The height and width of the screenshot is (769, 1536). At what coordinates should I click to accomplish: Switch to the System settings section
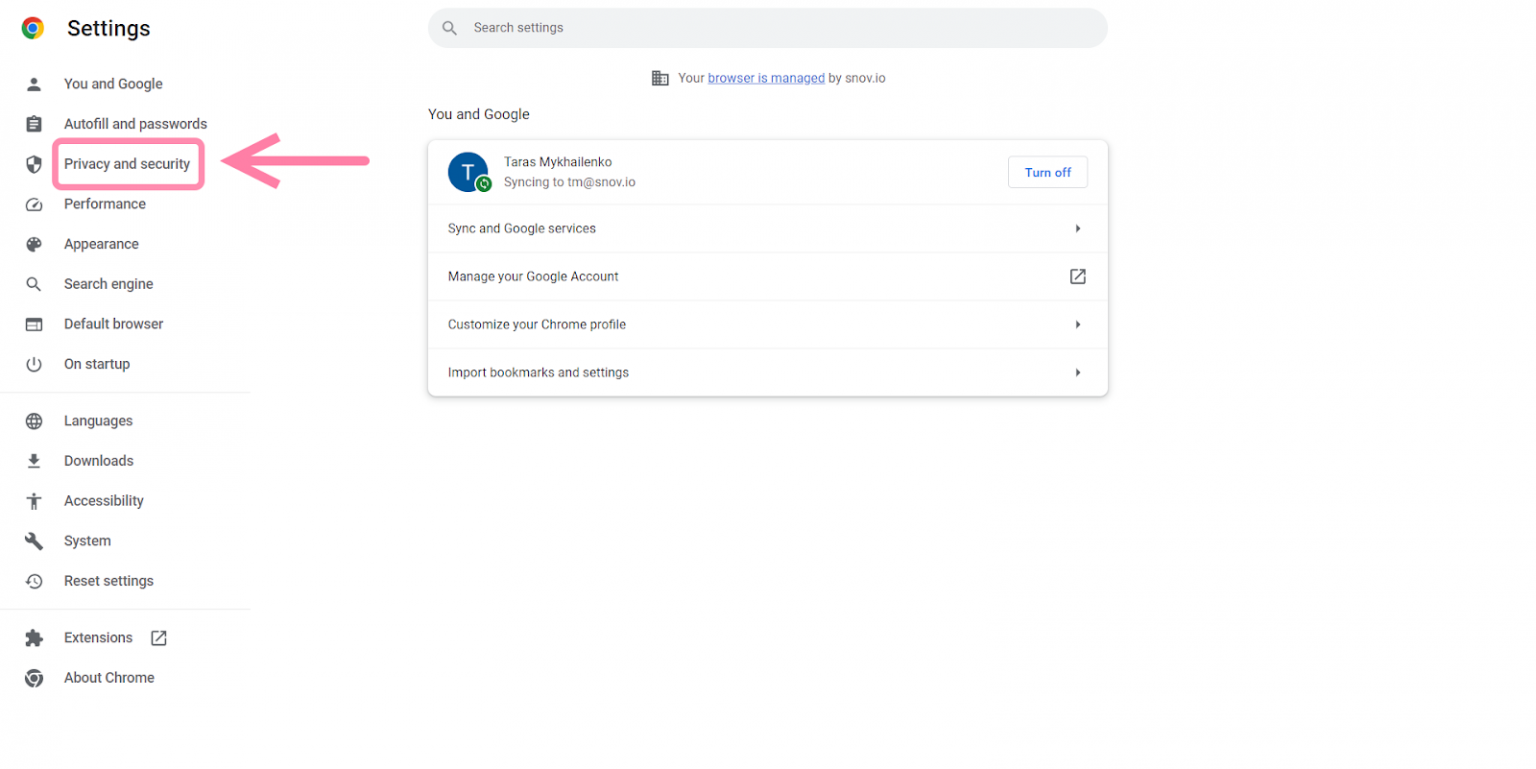[x=87, y=540]
